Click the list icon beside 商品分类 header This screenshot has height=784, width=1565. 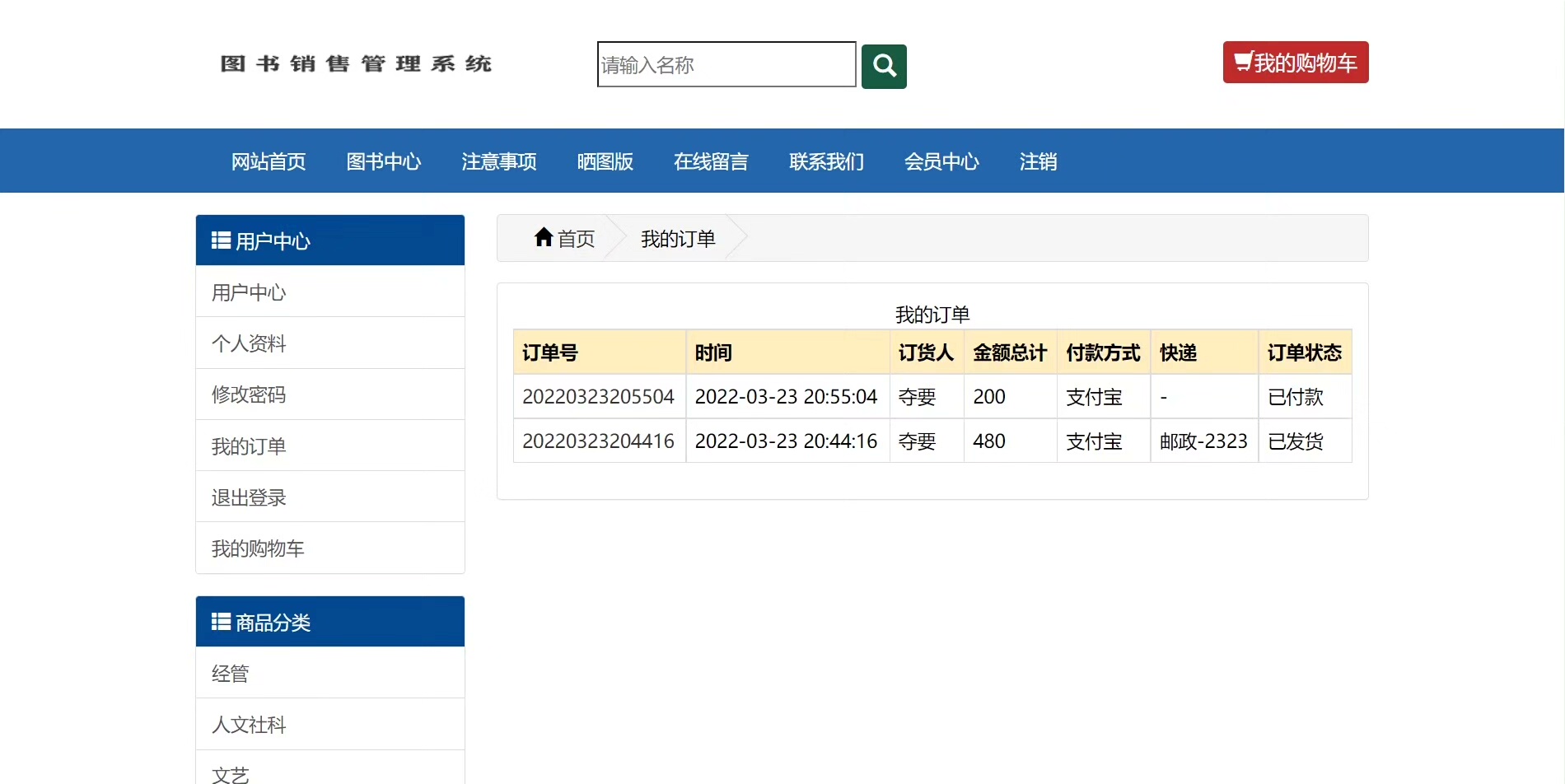[221, 622]
